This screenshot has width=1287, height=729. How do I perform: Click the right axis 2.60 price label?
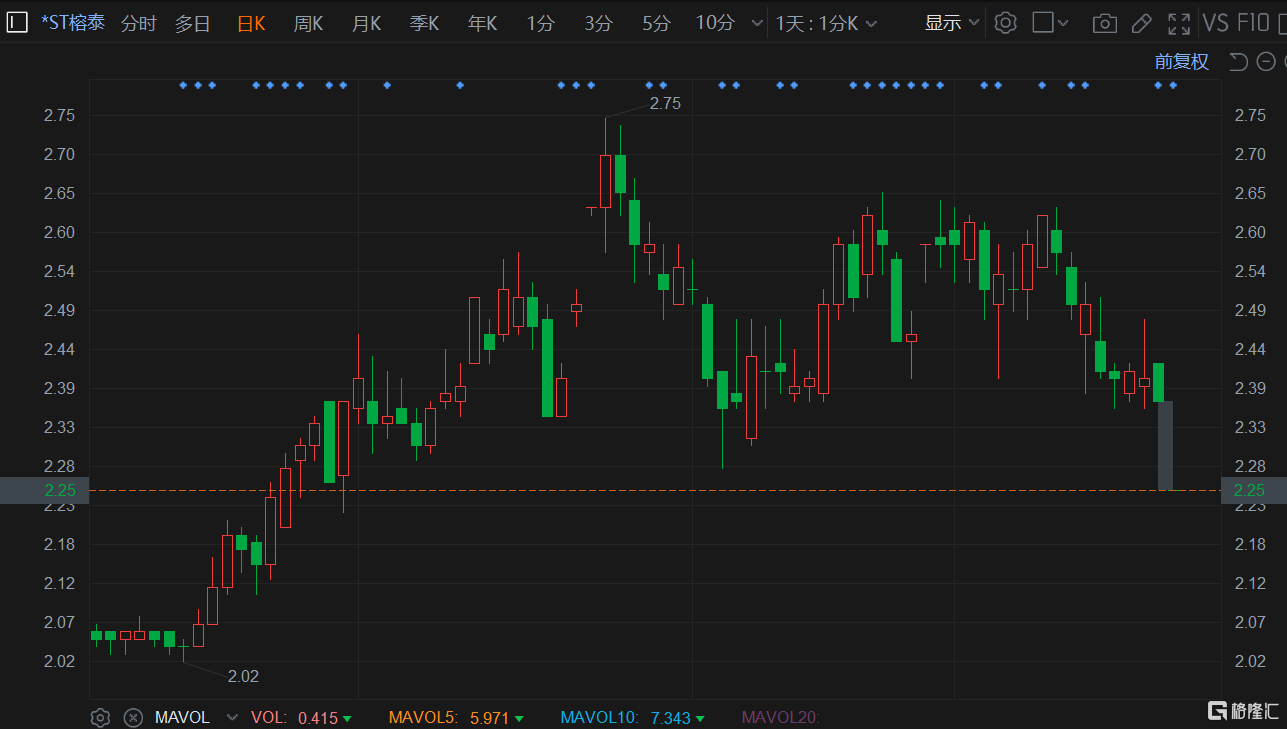pos(1250,233)
